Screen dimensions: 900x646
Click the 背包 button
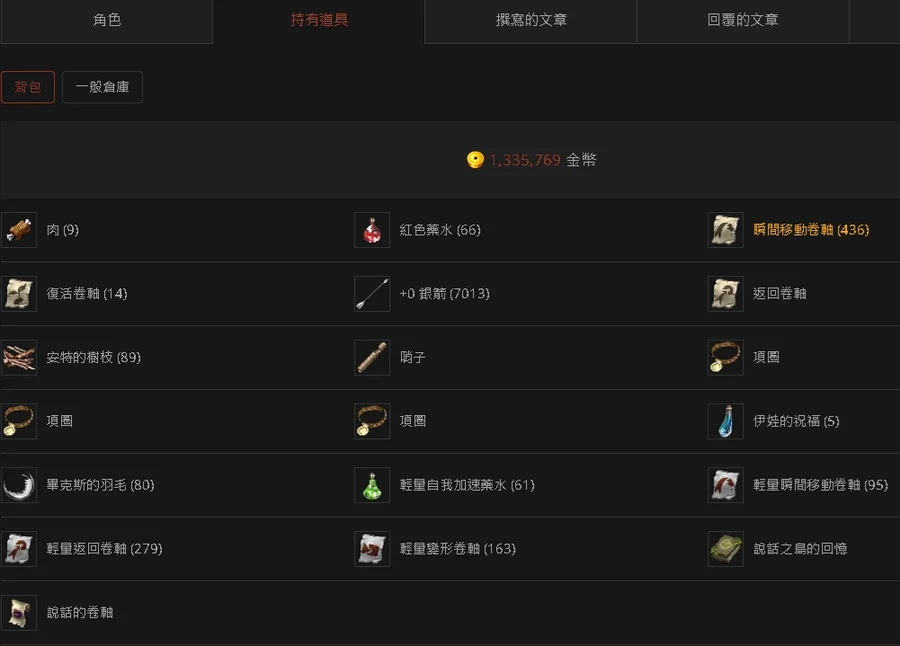pyautogui.click(x=28, y=87)
